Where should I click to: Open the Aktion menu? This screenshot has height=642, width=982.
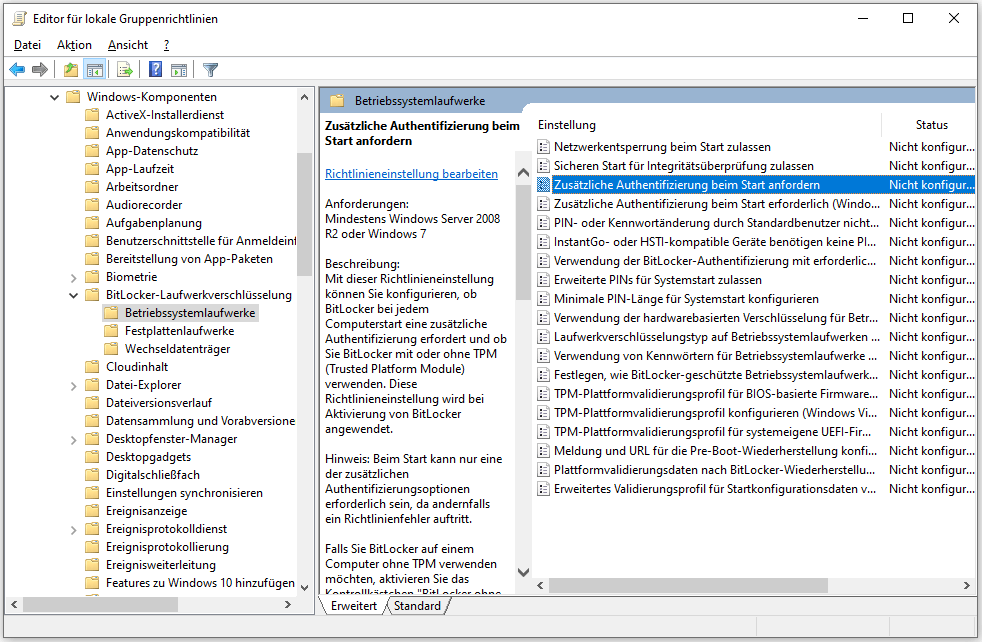(74, 45)
